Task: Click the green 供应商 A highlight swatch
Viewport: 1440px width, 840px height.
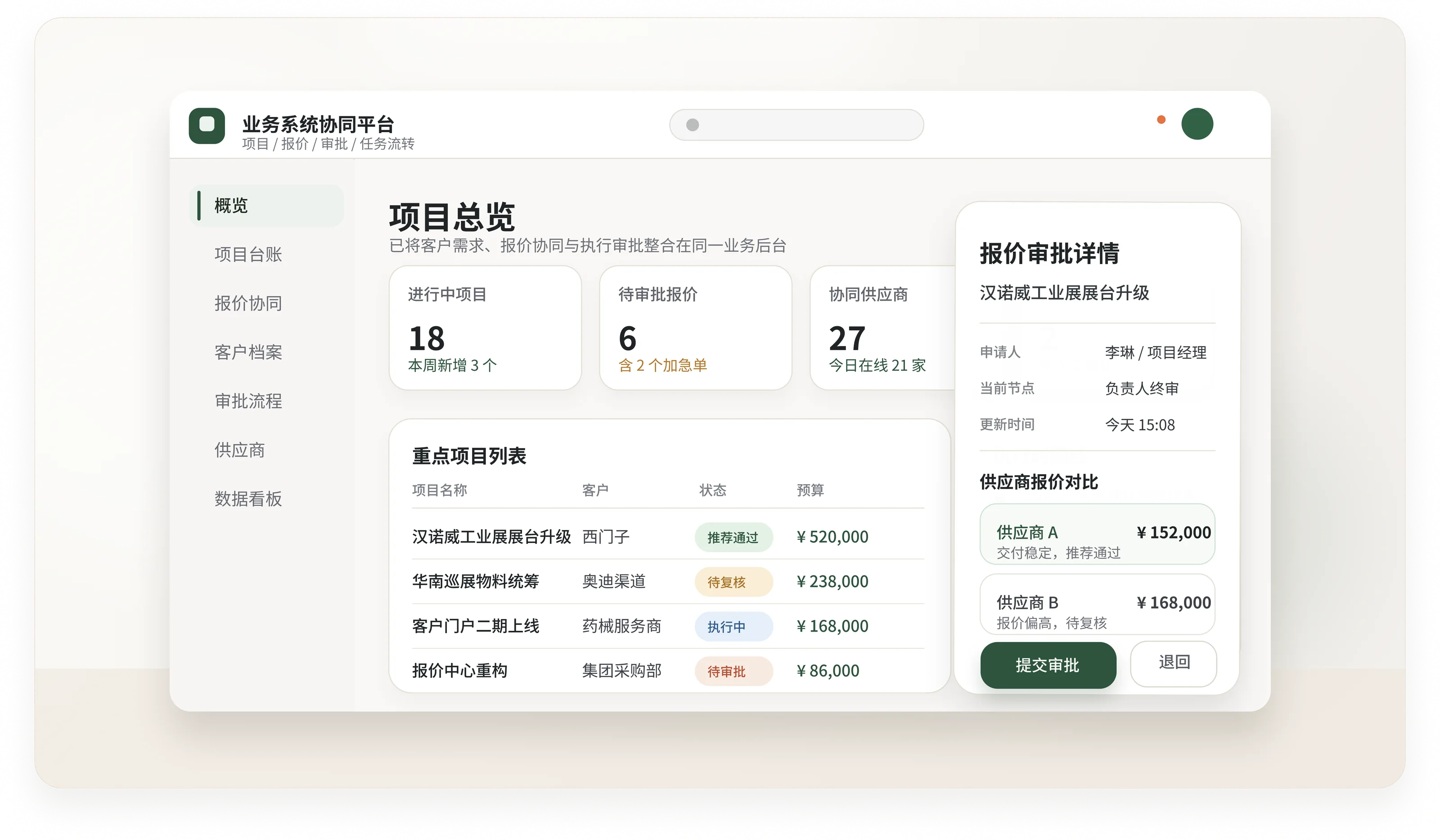Action: (1097, 535)
